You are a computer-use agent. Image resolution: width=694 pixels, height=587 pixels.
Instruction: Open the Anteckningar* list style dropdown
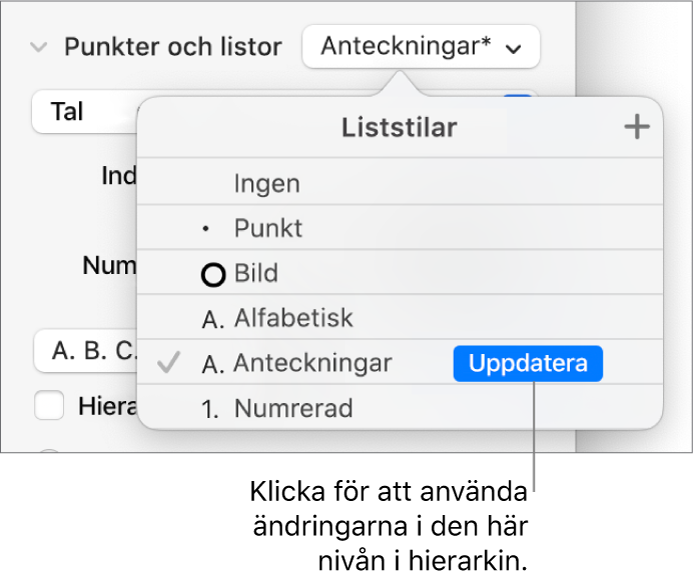[420, 47]
